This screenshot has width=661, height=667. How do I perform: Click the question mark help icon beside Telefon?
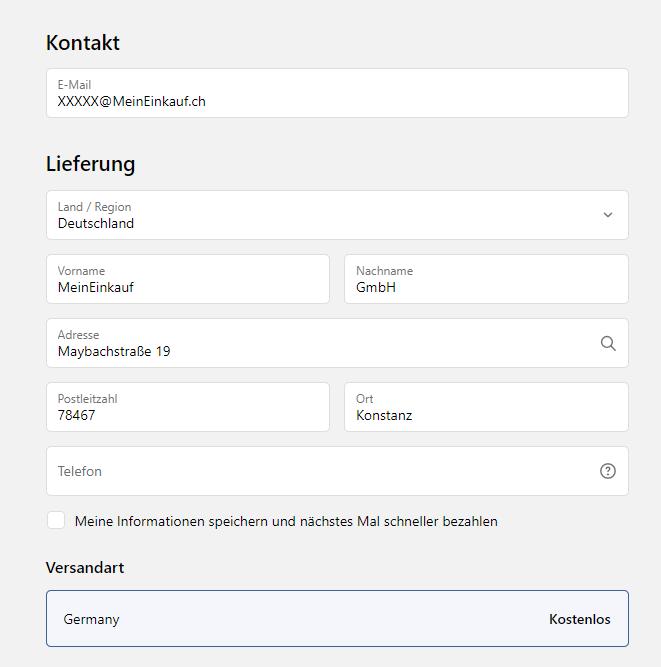point(608,471)
